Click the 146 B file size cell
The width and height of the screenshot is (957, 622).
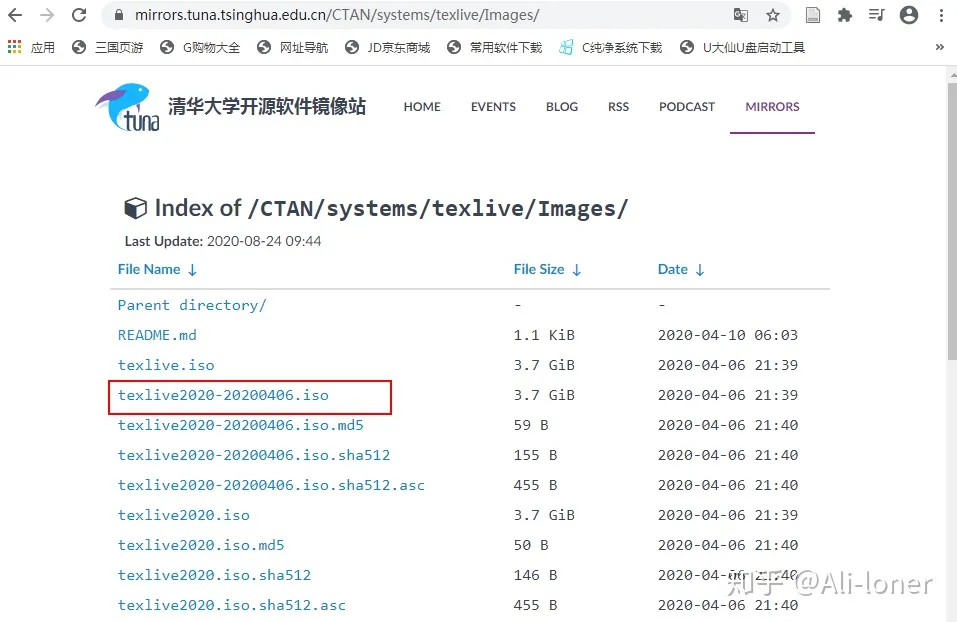[535, 575]
